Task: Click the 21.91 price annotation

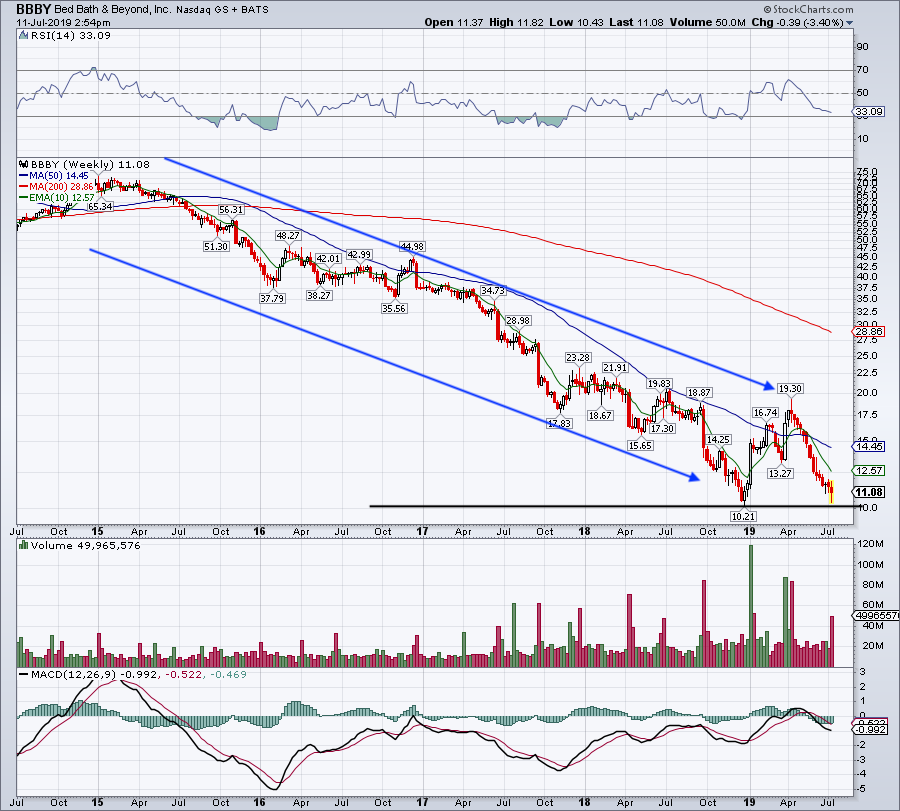Action: tap(615, 367)
